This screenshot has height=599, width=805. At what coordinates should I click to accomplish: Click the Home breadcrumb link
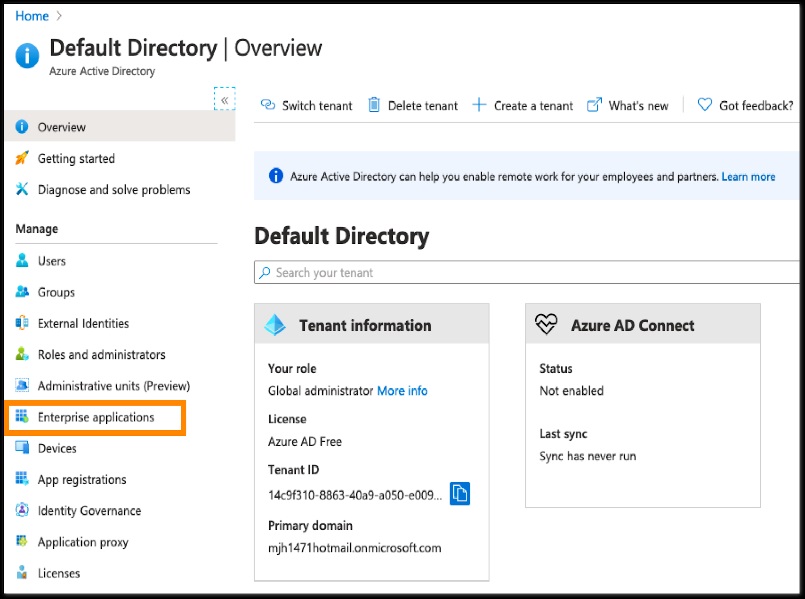[x=32, y=16]
